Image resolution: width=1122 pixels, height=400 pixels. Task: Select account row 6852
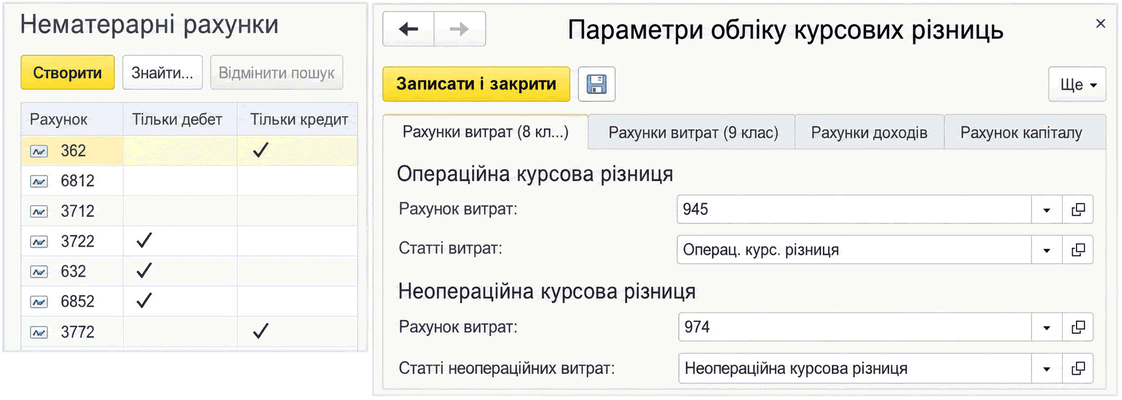pyautogui.click(x=190, y=301)
